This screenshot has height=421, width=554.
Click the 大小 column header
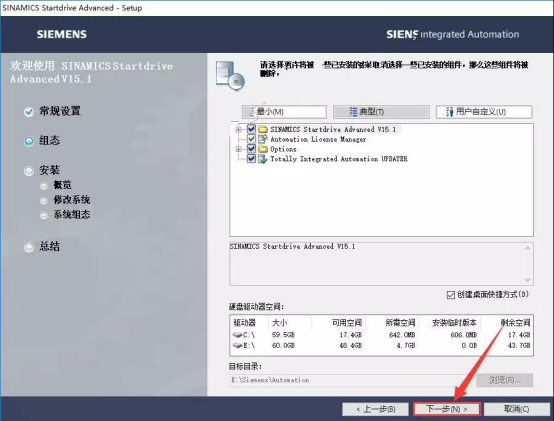pyautogui.click(x=279, y=322)
